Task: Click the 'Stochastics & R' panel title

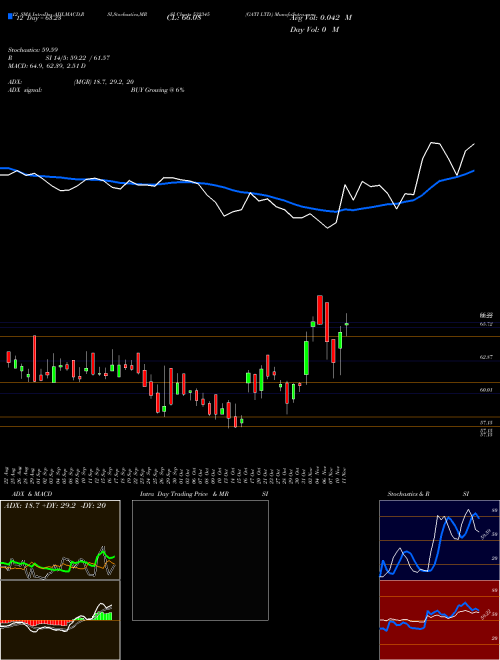Action: (x=409, y=494)
